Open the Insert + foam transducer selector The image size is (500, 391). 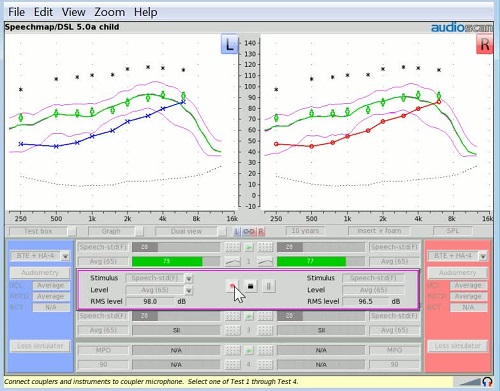[379, 231]
